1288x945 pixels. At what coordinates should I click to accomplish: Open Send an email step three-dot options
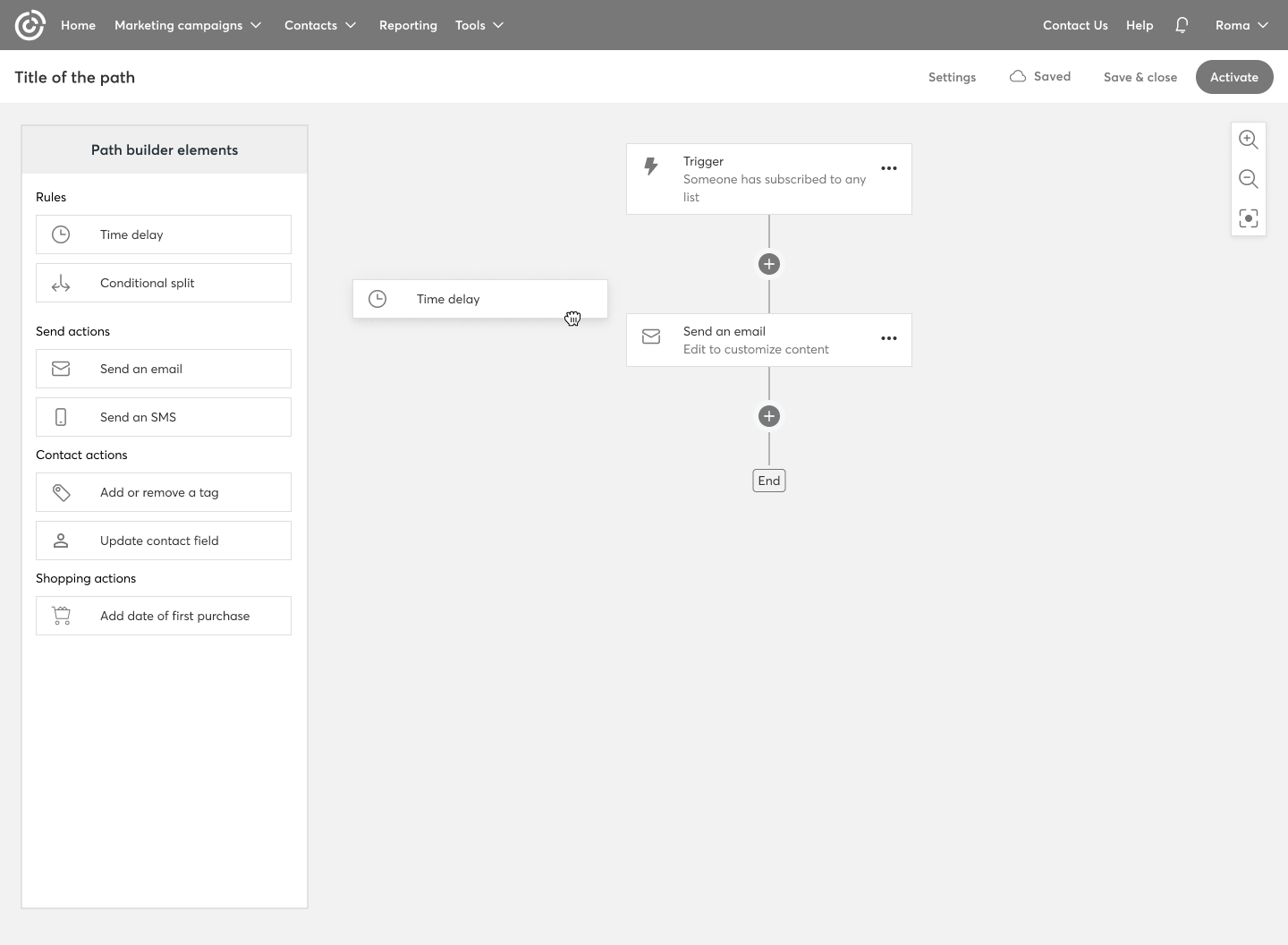click(888, 338)
